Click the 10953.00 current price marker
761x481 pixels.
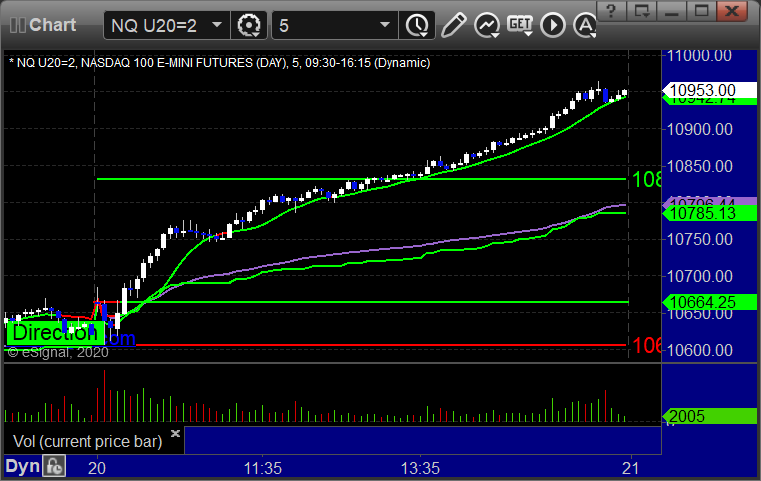pos(709,90)
